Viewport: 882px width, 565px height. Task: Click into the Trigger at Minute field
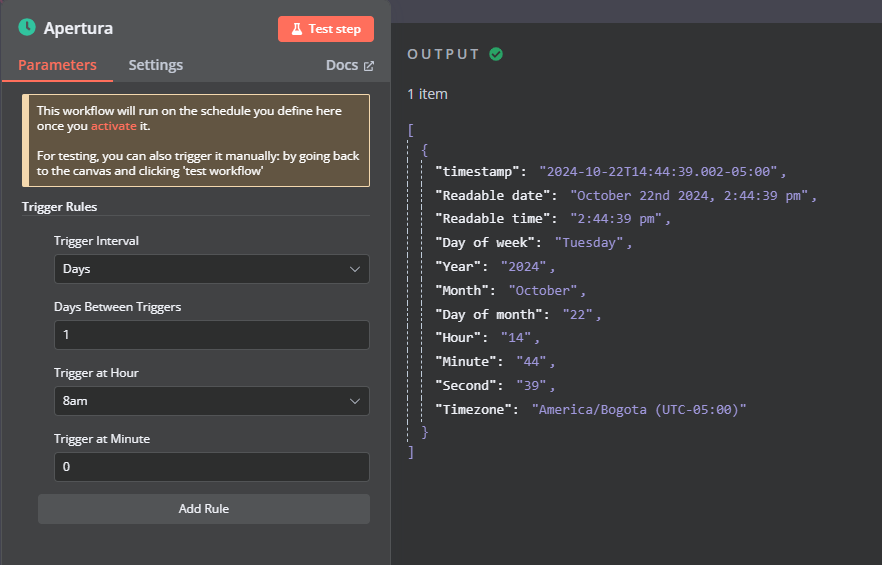211,467
